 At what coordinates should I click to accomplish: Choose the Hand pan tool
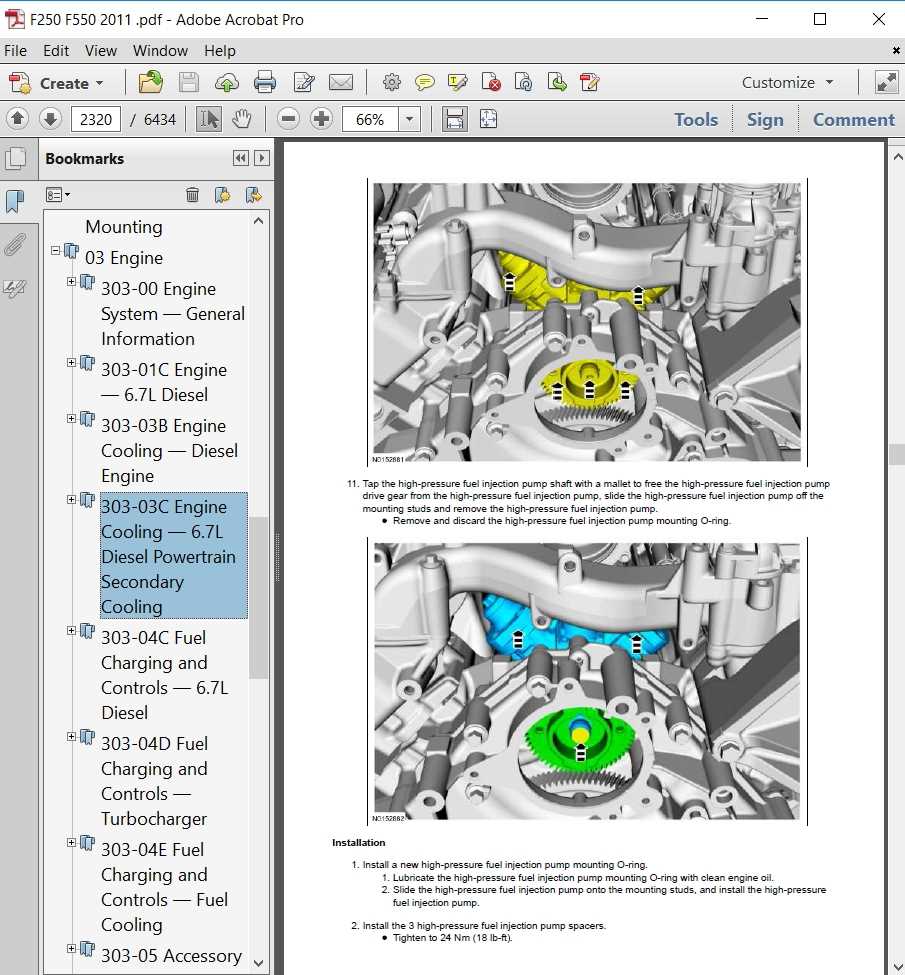[241, 119]
